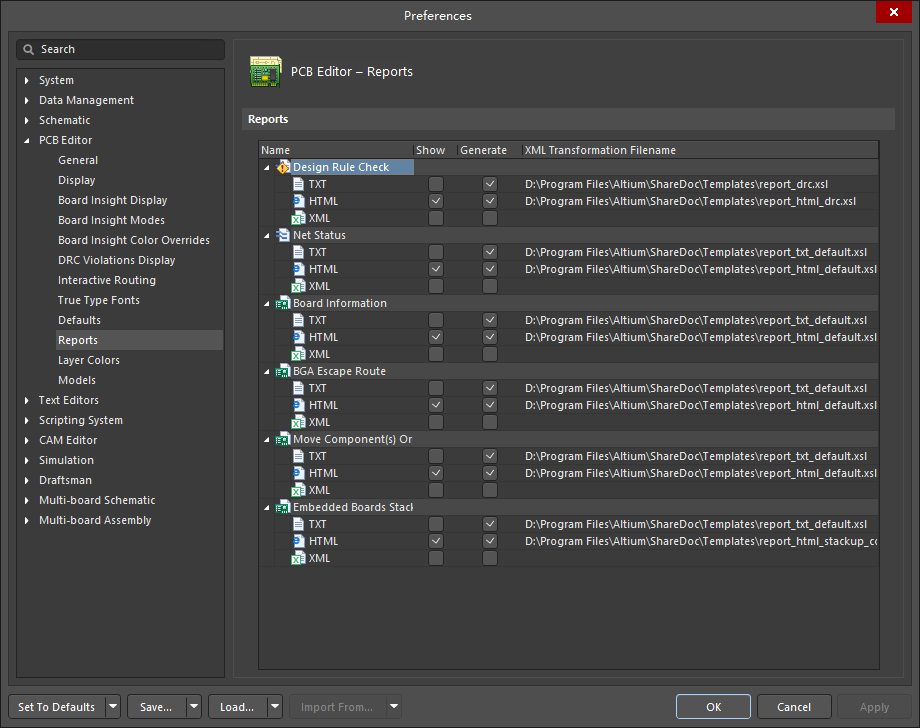Click the Board Information board icon
The image size is (920, 728).
(283, 303)
